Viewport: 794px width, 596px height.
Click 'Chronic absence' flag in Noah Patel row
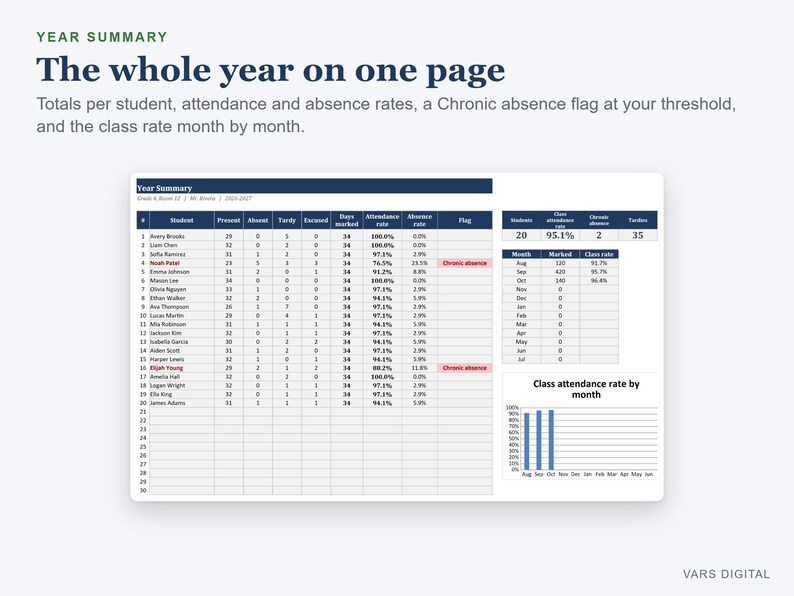tap(465, 263)
